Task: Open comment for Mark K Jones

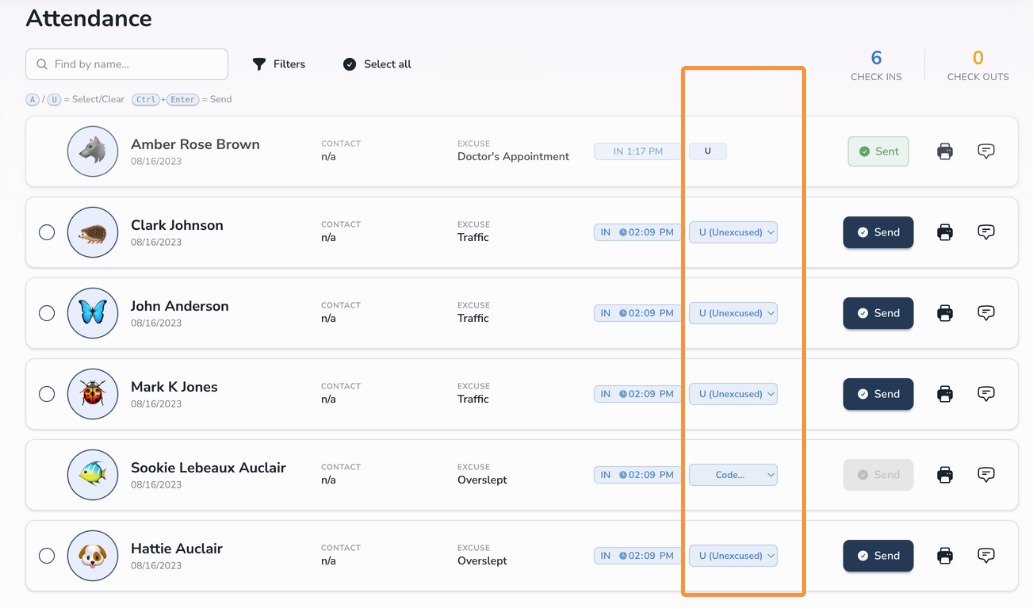Action: 986,394
